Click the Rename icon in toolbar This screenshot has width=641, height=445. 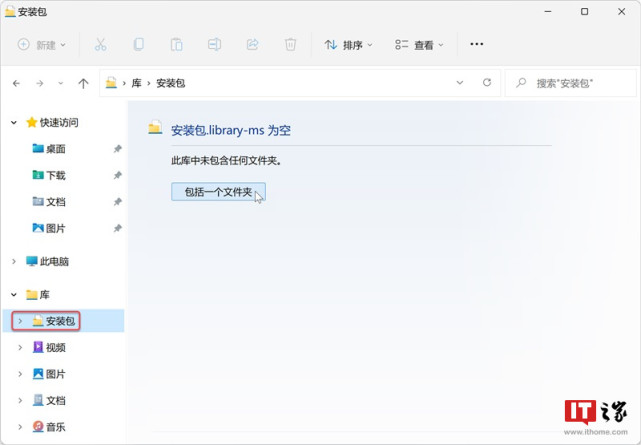(214, 44)
